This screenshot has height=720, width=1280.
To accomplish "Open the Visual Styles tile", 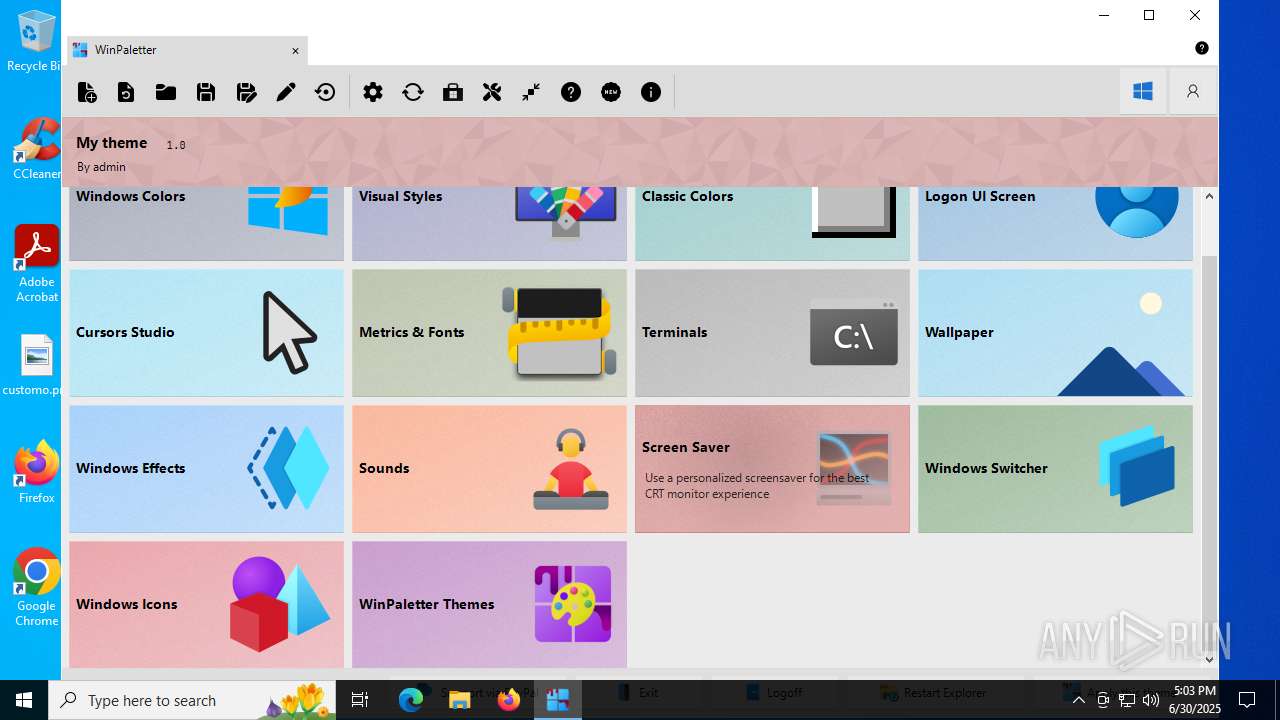I will [489, 223].
